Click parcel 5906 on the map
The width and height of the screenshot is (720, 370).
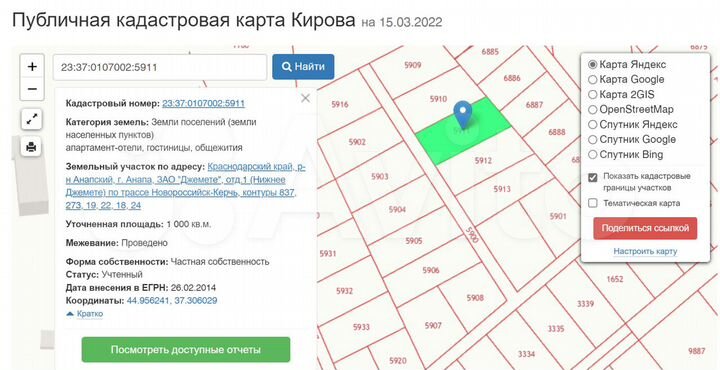coord(431,270)
